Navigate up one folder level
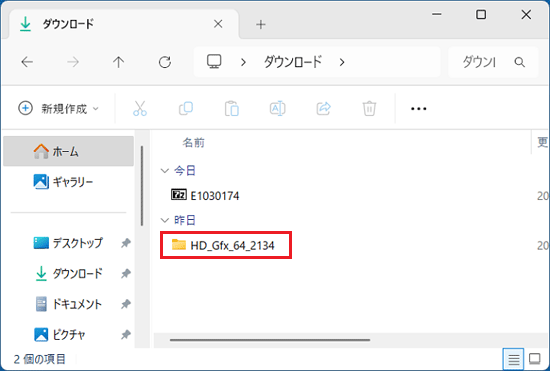 (119, 62)
